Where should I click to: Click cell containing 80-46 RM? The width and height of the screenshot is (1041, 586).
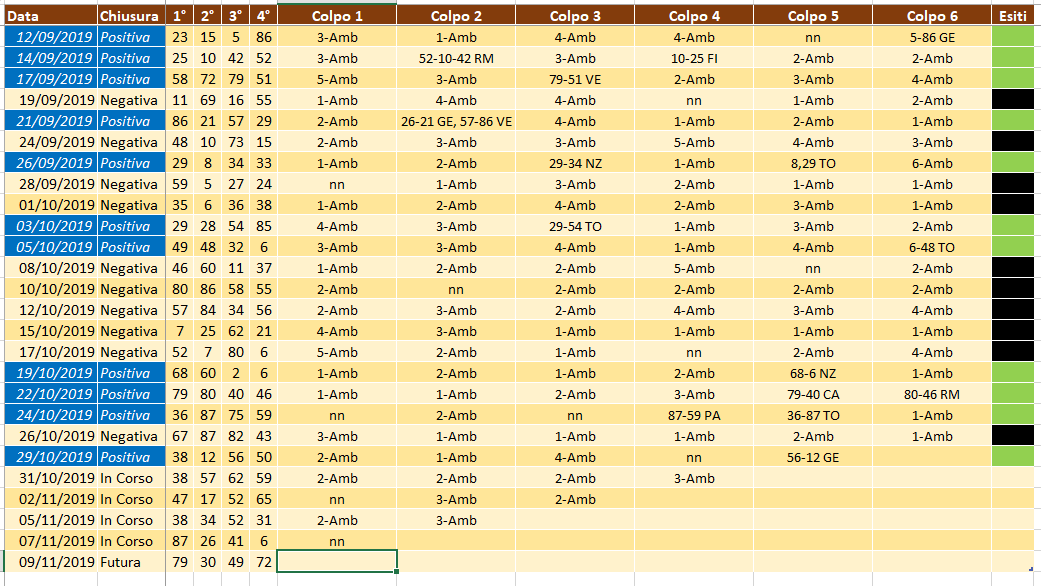click(x=932, y=394)
